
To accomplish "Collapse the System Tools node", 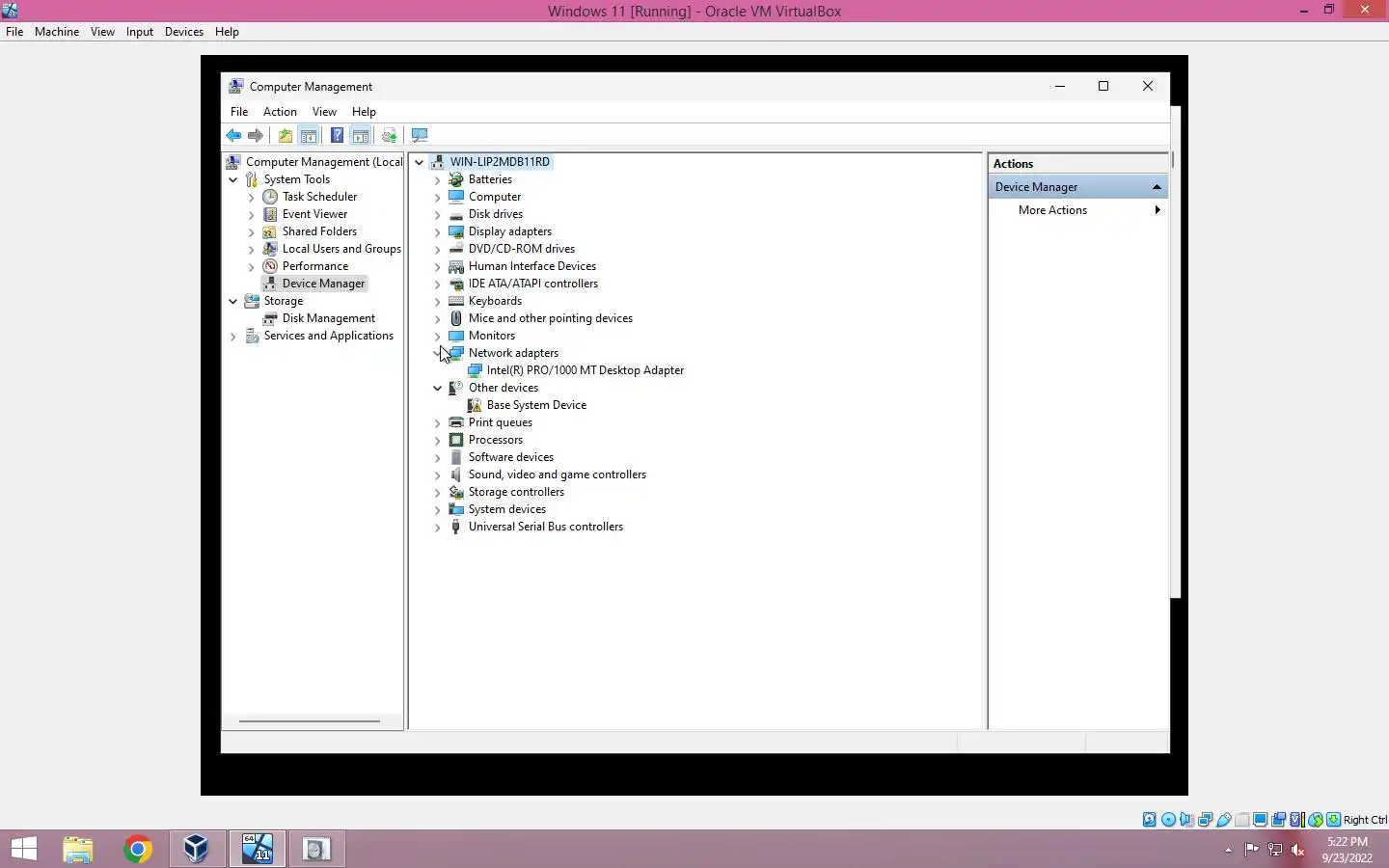I will point(232,180).
